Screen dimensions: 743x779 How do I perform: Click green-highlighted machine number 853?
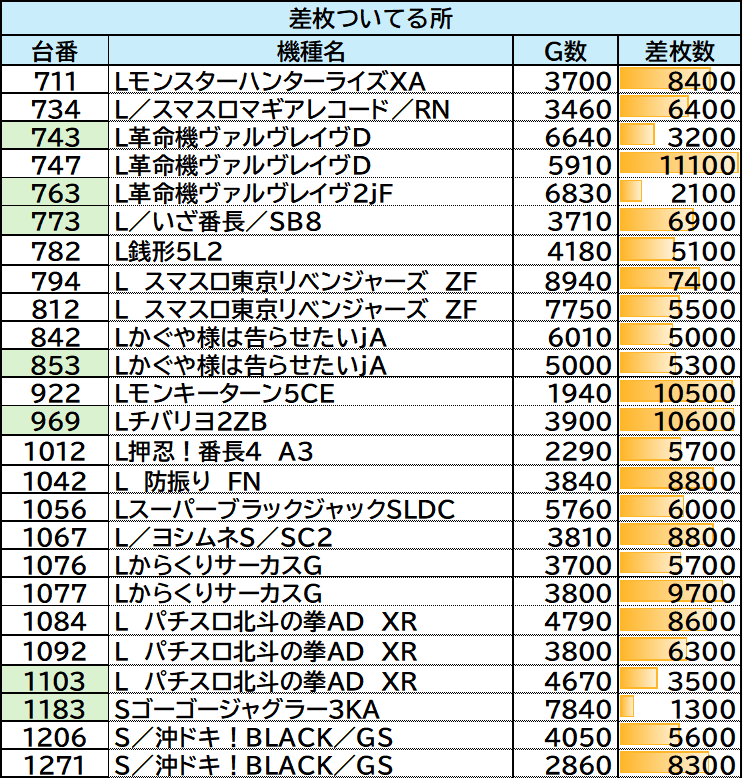point(55,364)
